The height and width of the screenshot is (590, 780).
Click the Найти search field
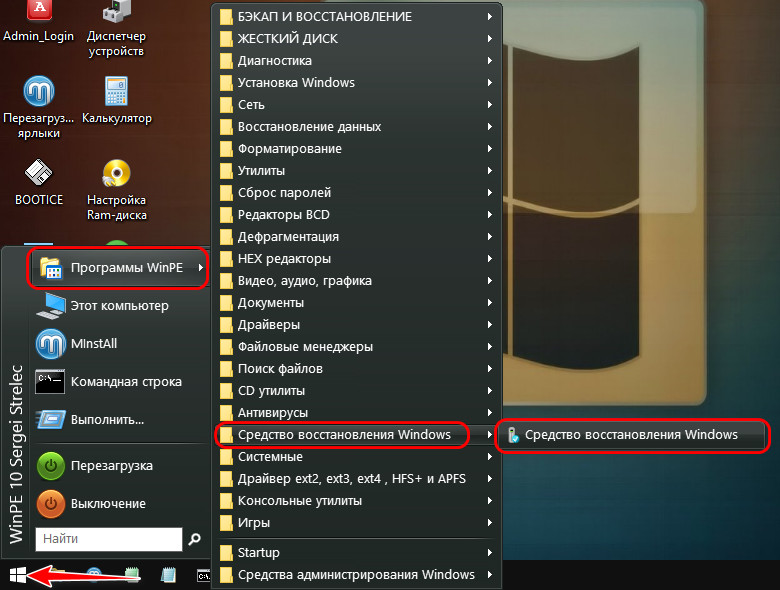[x=109, y=539]
